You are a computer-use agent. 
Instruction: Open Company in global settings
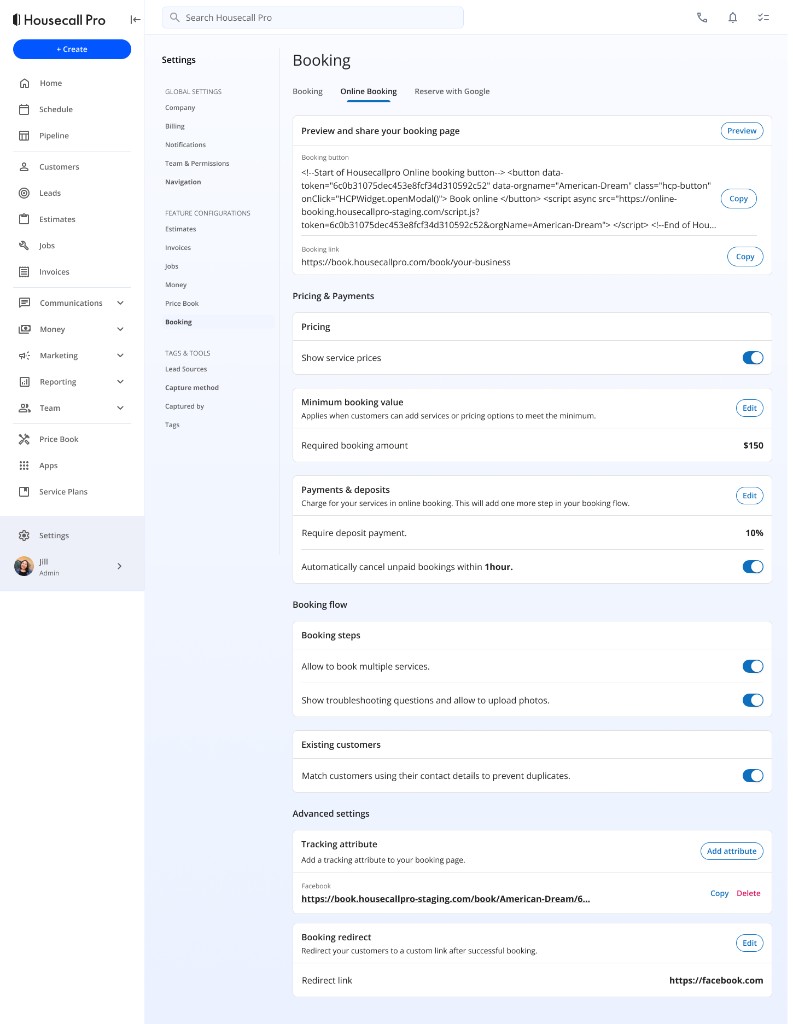(x=180, y=108)
